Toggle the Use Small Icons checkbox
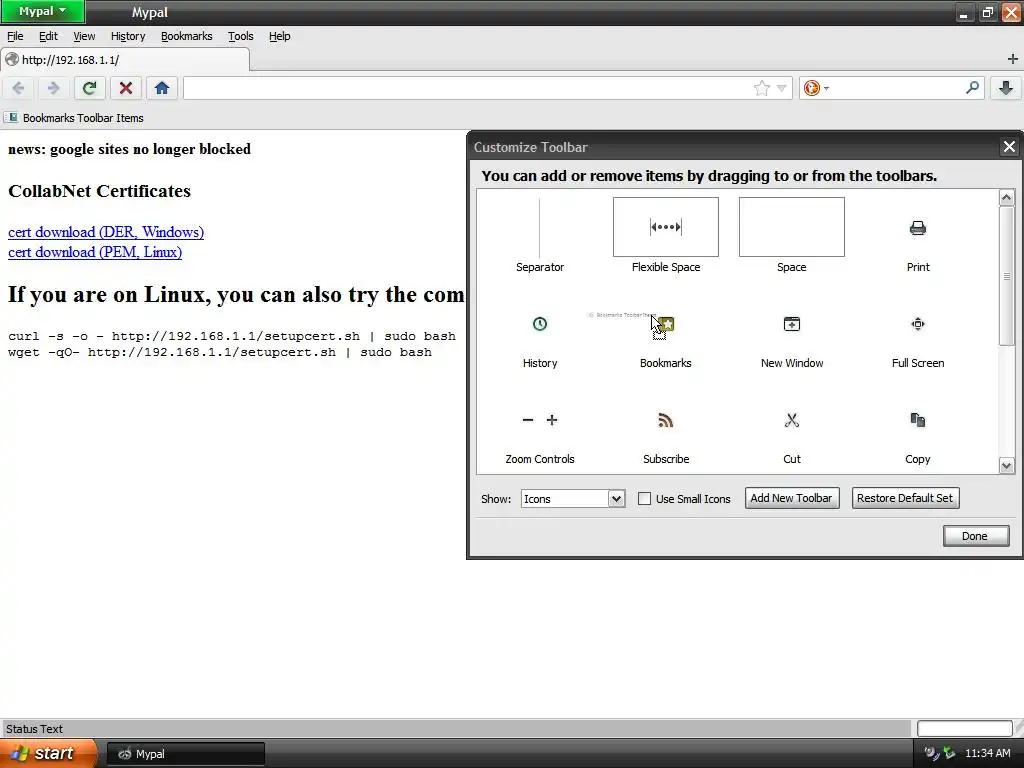Image resolution: width=1024 pixels, height=768 pixels. [645, 499]
